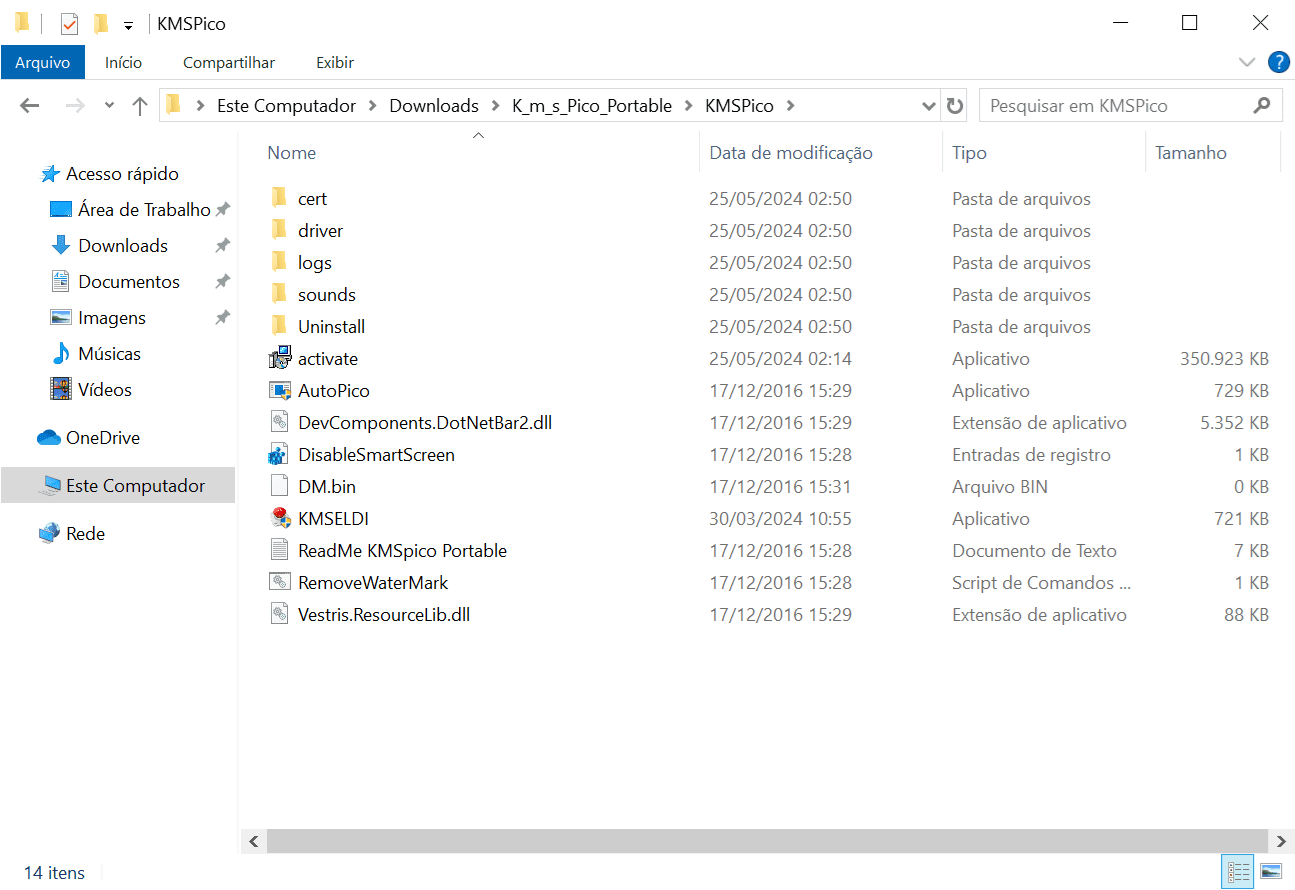Switch to the details view layout

[x=1238, y=872]
